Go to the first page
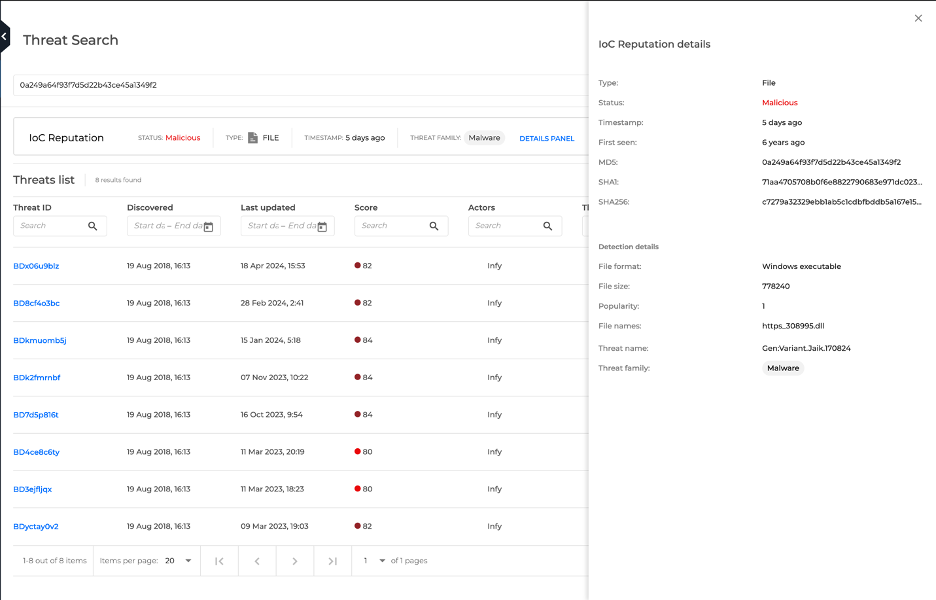This screenshot has width=936, height=600. click(219, 561)
